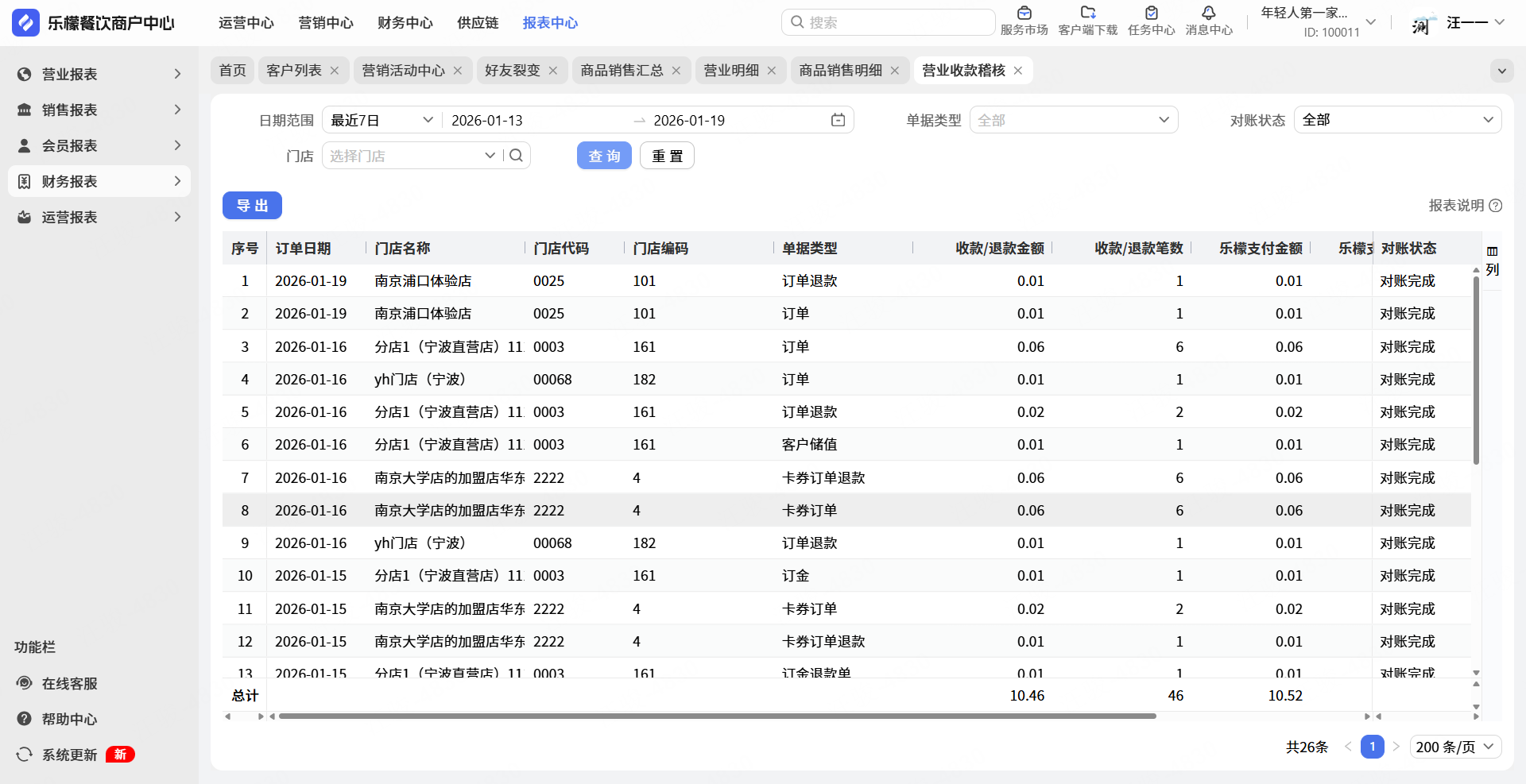Open 在线客服 online support
Viewport: 1526px width, 784px height.
pos(69,683)
